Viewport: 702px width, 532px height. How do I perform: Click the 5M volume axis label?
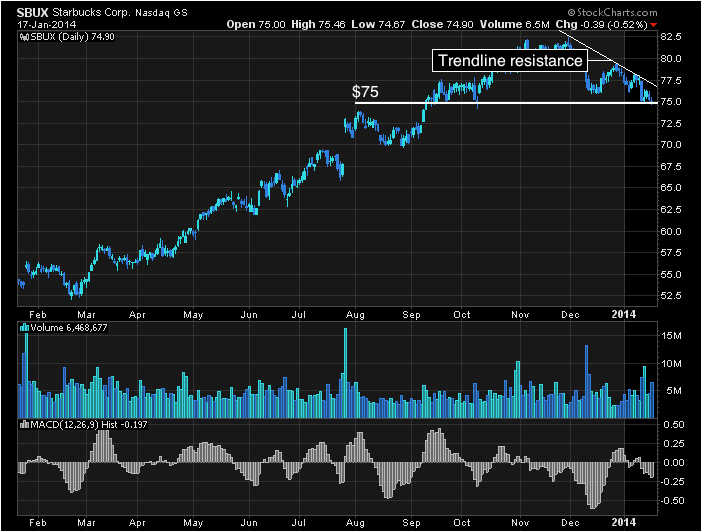point(674,391)
